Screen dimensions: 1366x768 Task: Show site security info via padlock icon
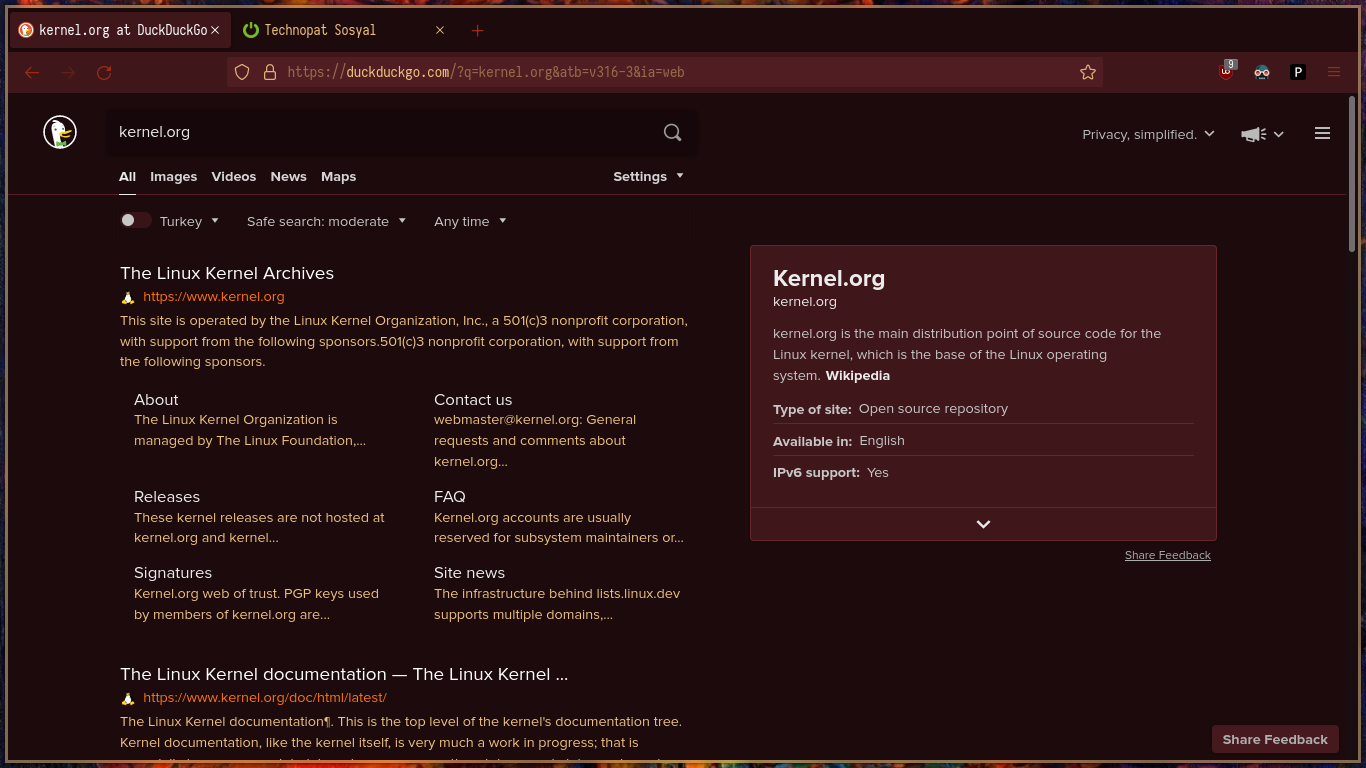269,72
